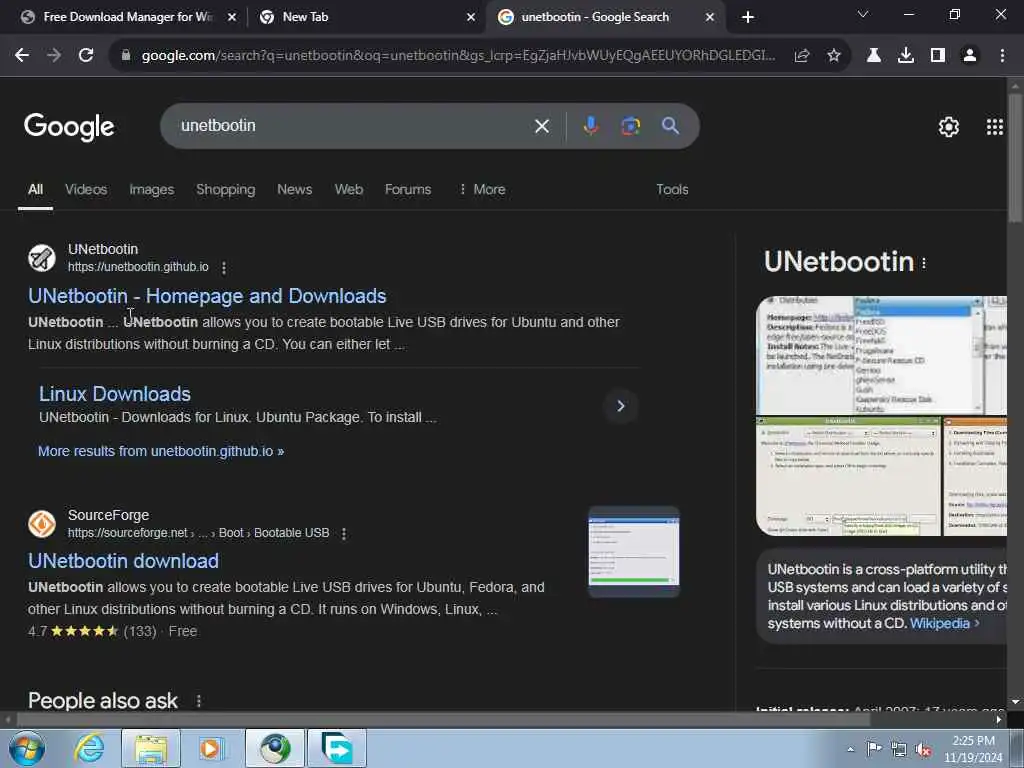
Task: Click the magnifier search button
Action: point(670,126)
